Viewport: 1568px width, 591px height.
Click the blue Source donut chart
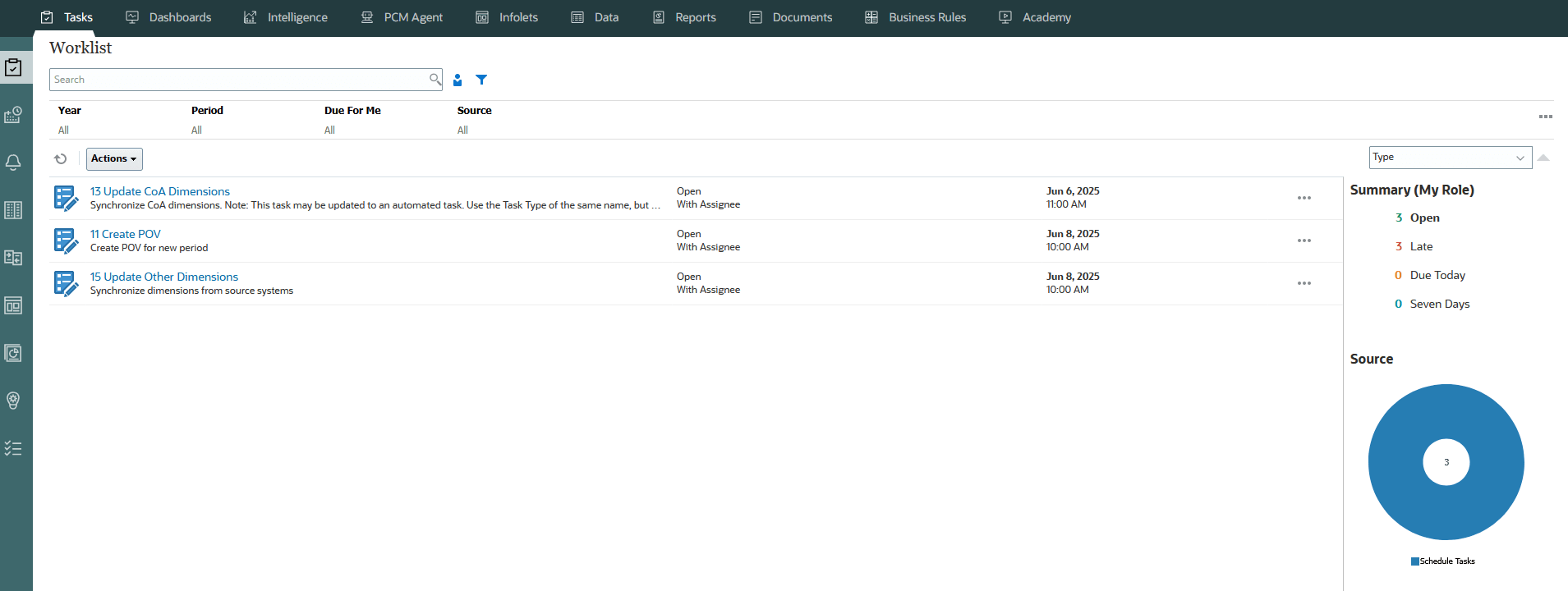tap(1446, 462)
